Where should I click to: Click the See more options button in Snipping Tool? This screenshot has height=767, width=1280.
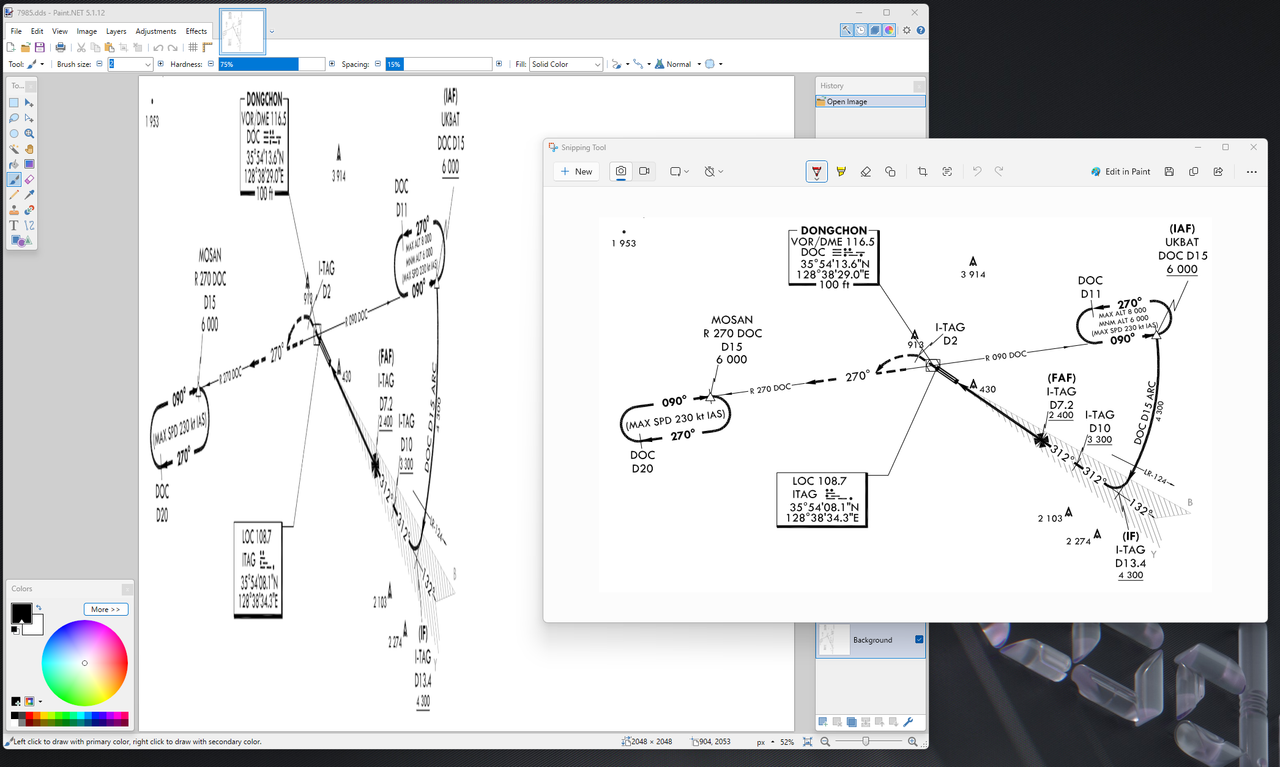pos(1251,171)
